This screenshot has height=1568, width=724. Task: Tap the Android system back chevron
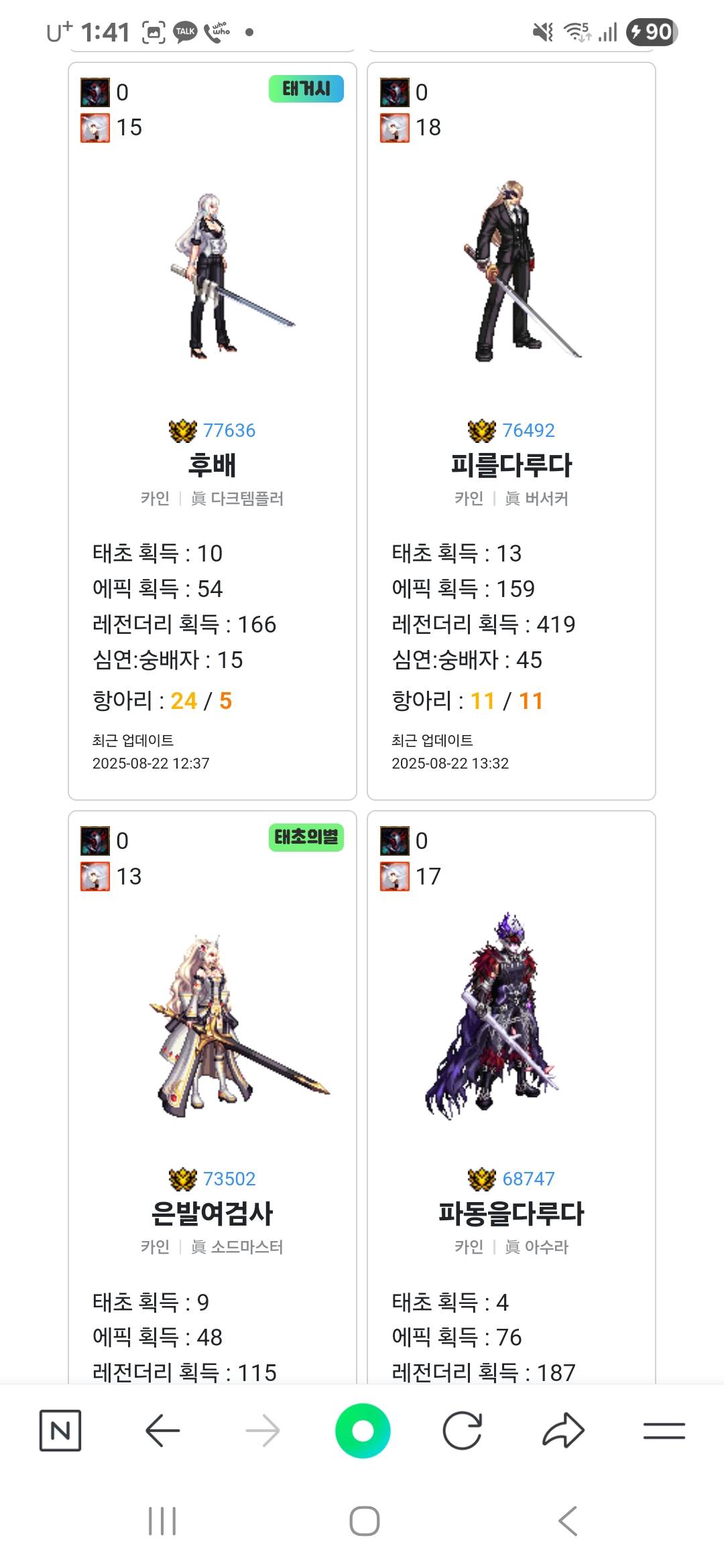567,1520
